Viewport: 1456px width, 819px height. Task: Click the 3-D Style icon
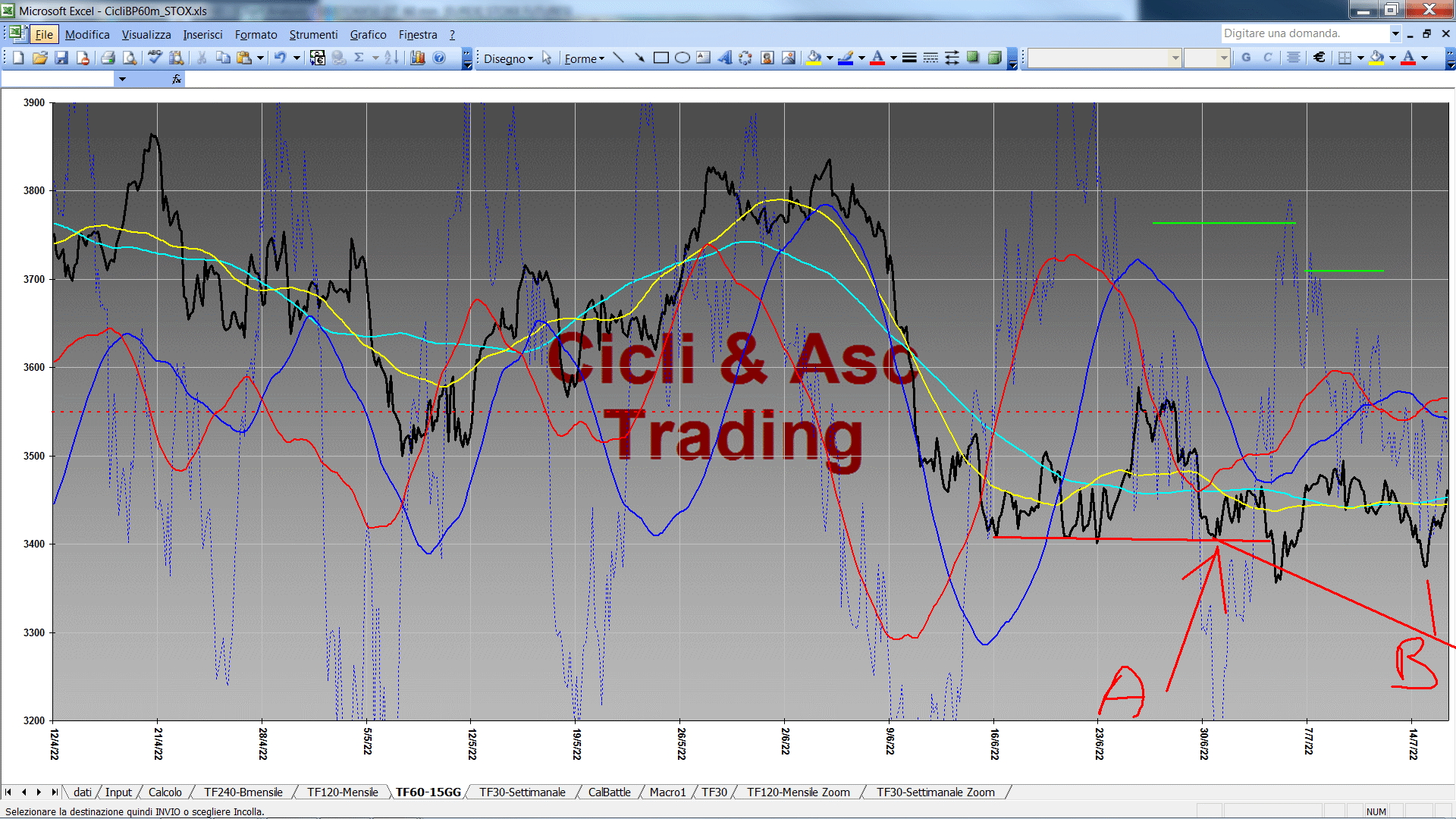point(994,58)
